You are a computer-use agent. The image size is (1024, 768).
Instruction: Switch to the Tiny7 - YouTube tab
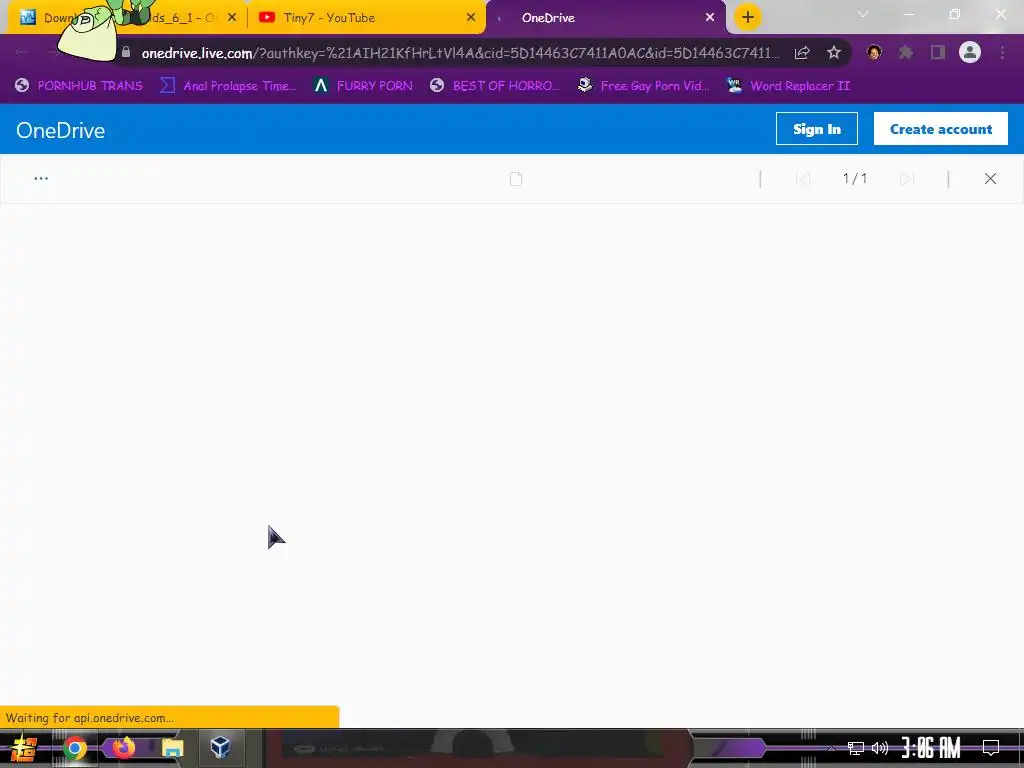[x=366, y=18]
